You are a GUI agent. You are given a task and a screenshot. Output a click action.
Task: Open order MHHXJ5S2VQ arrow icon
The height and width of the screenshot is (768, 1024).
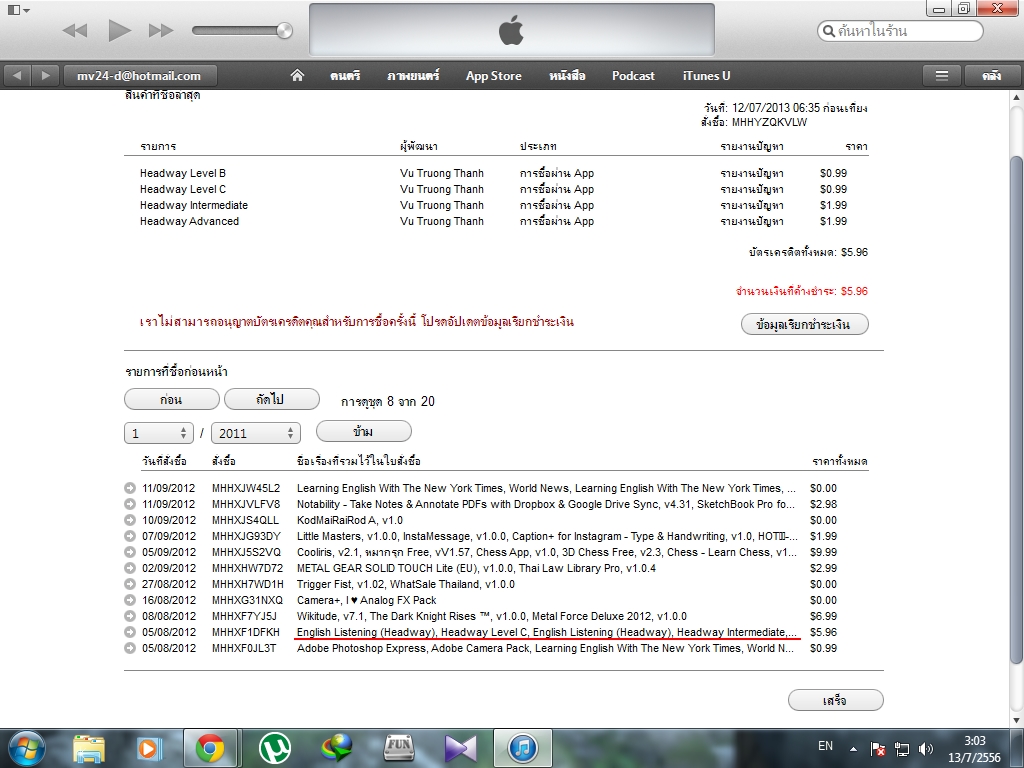(130, 552)
